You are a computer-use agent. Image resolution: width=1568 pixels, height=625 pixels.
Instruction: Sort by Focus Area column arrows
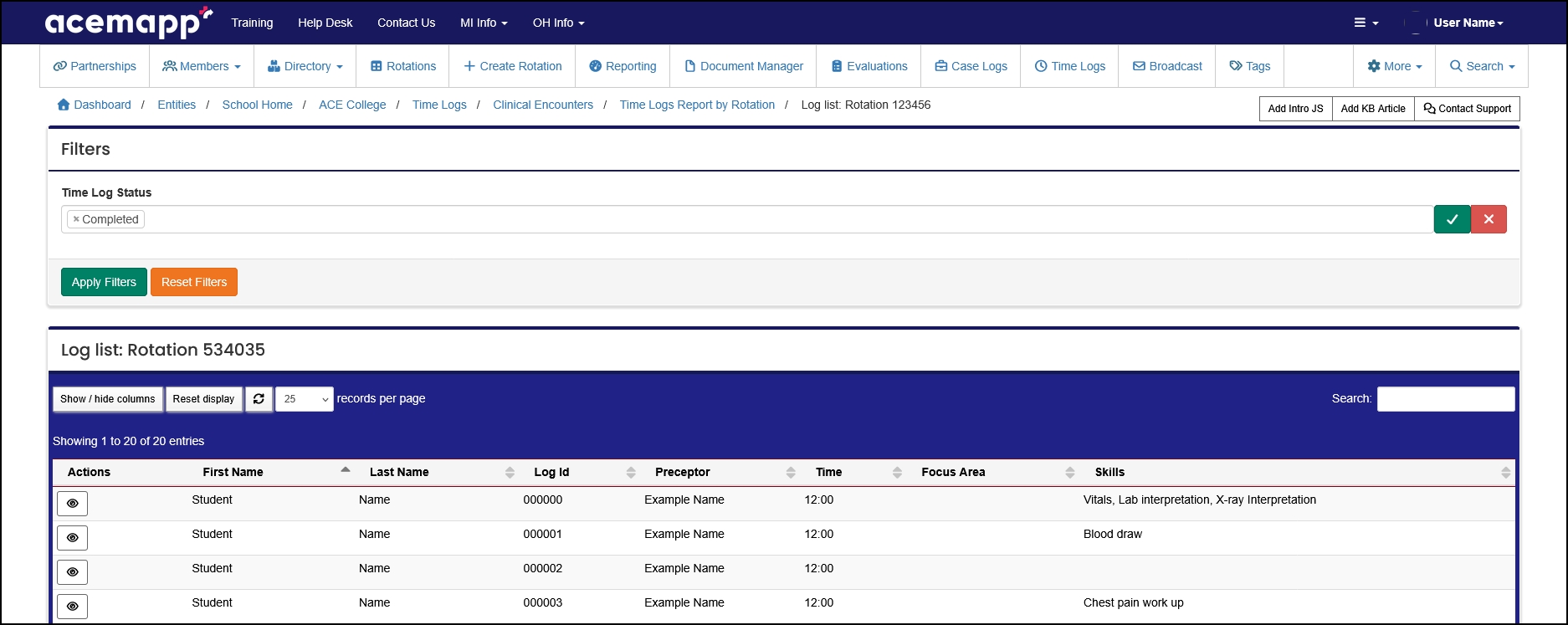[1070, 473]
